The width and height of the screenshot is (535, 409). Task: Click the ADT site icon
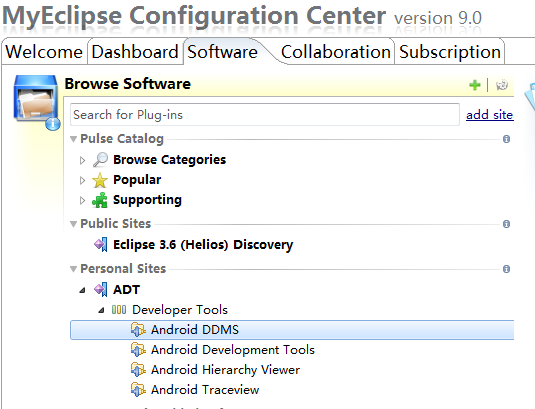pos(101,290)
